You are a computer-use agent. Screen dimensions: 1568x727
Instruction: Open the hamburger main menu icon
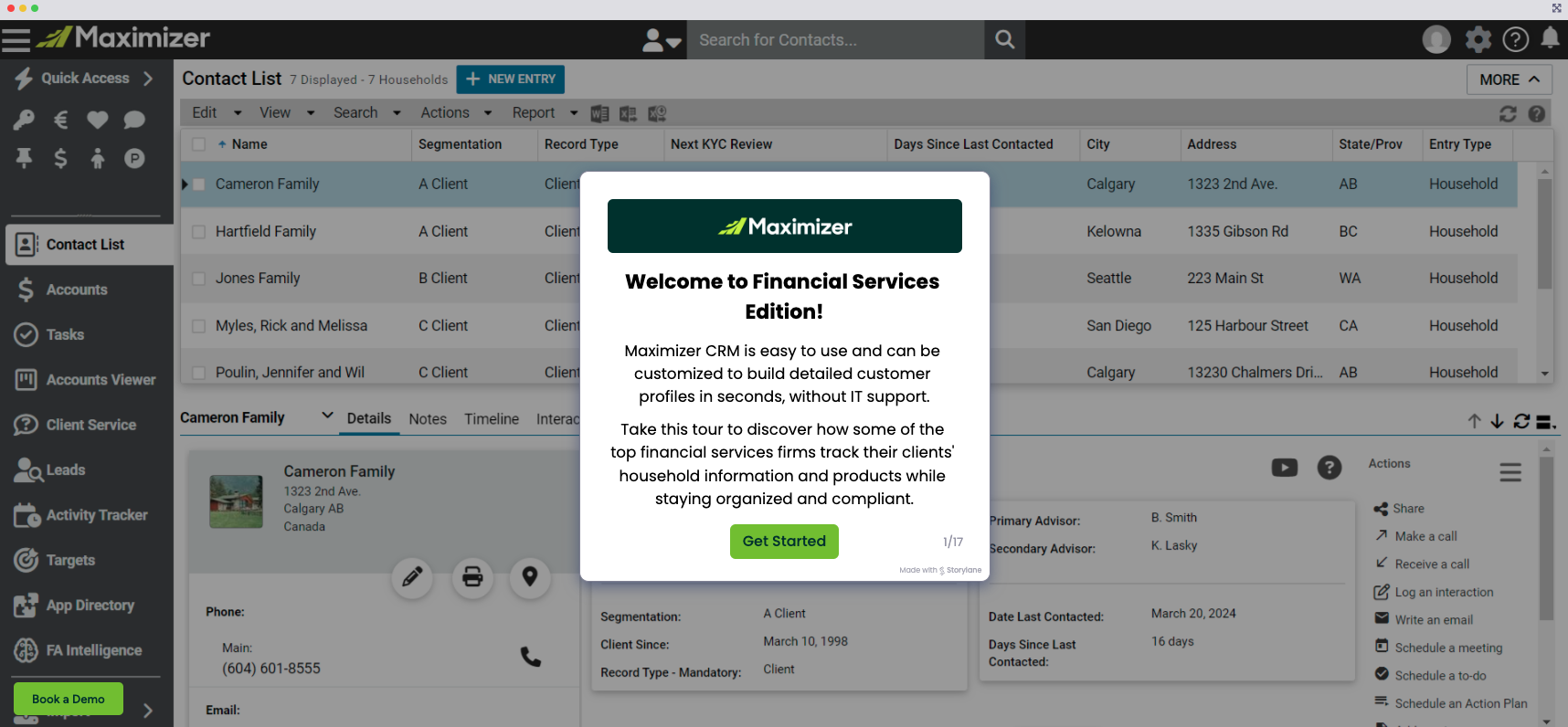point(16,39)
